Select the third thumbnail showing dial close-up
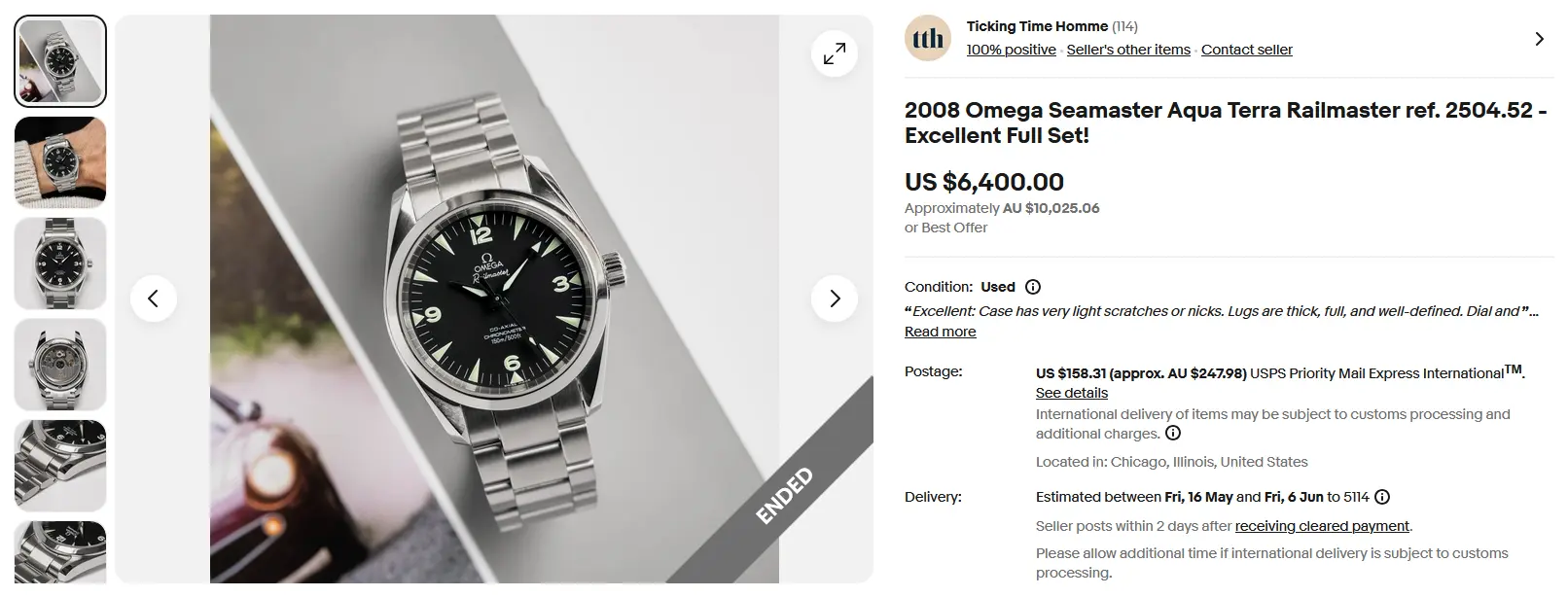This screenshot has width=1568, height=597. point(60,263)
